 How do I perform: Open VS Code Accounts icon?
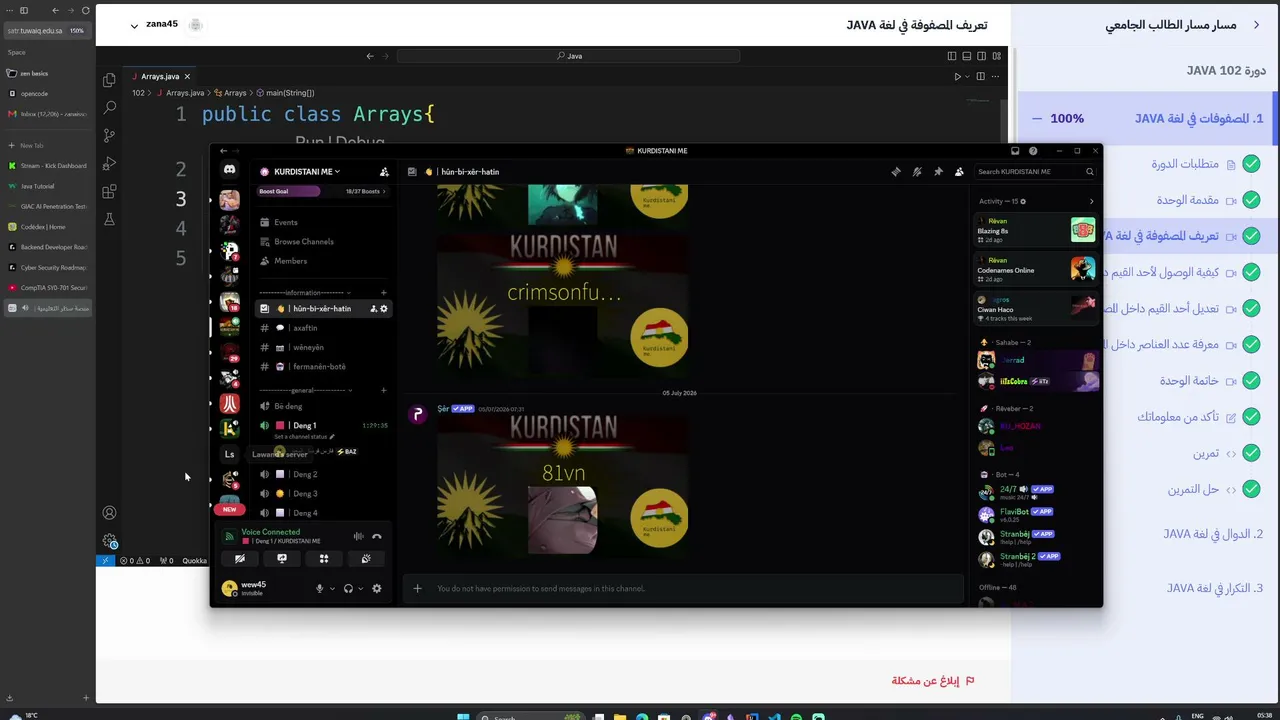click(109, 513)
